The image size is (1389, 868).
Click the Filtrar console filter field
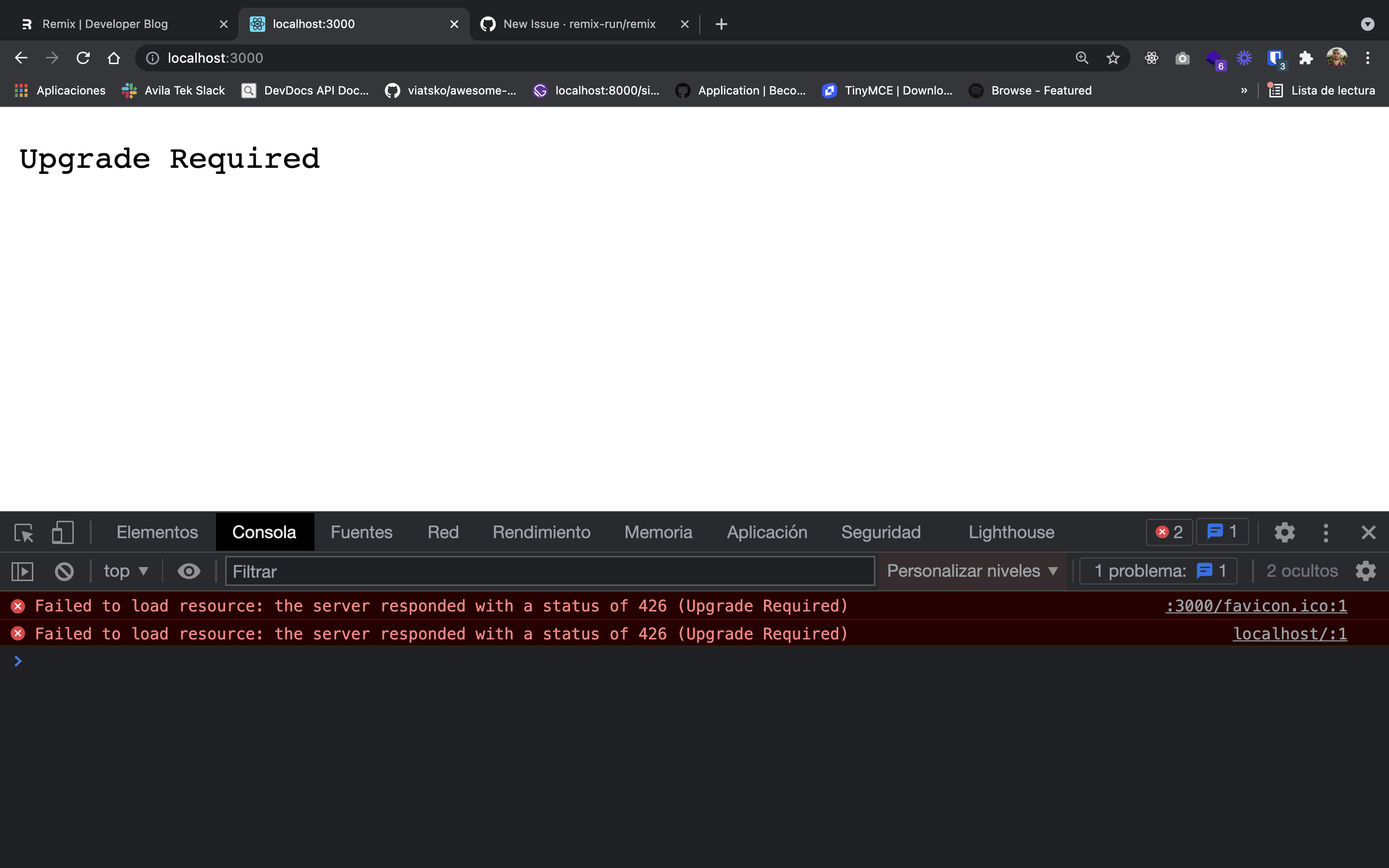(x=549, y=571)
